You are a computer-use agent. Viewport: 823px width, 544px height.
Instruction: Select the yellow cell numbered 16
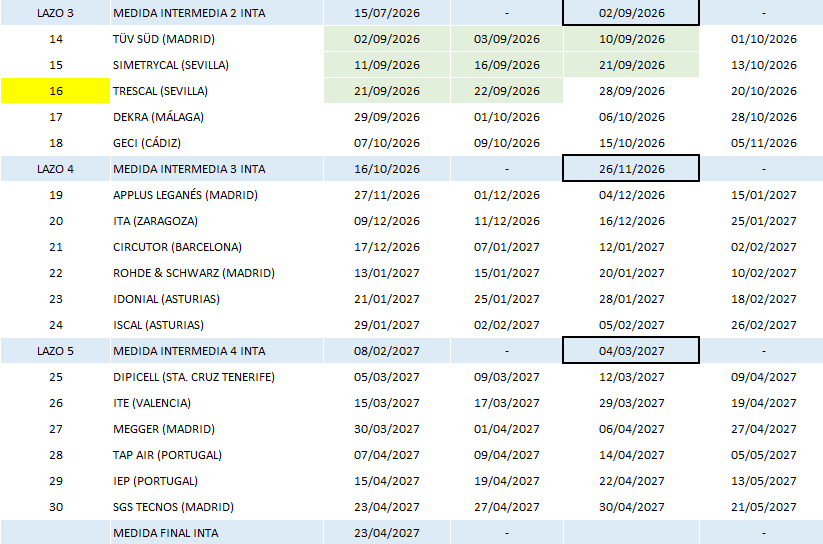pyautogui.click(x=55, y=91)
